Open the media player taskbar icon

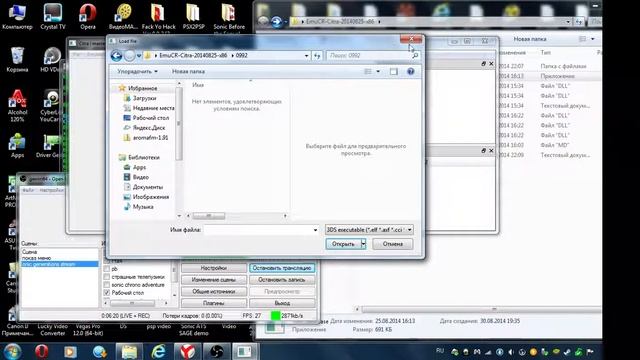click(x=70, y=351)
